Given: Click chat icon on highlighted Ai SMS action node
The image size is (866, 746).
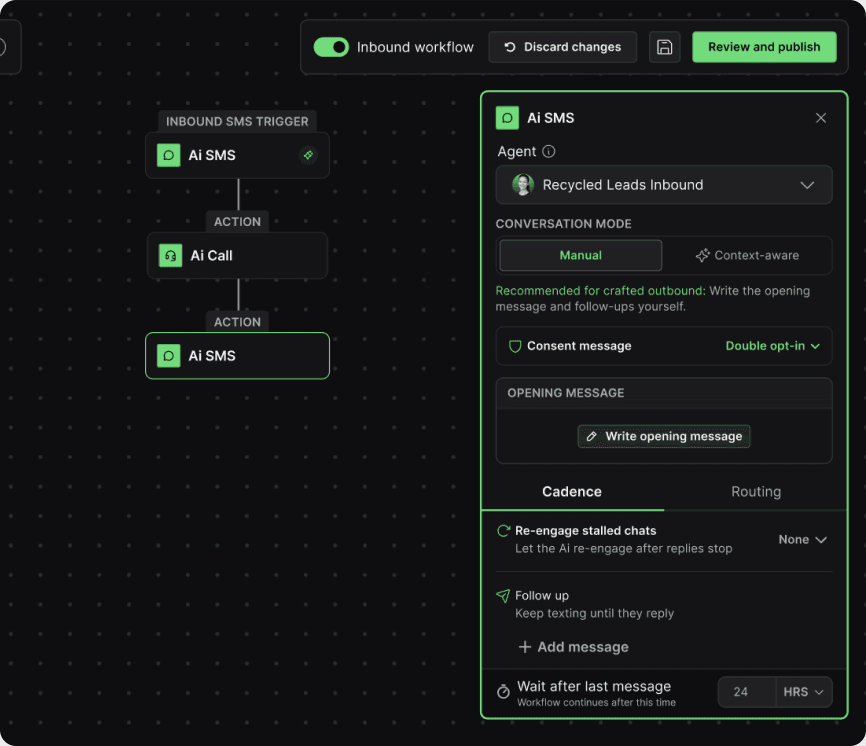Looking at the screenshot, I should [x=168, y=356].
